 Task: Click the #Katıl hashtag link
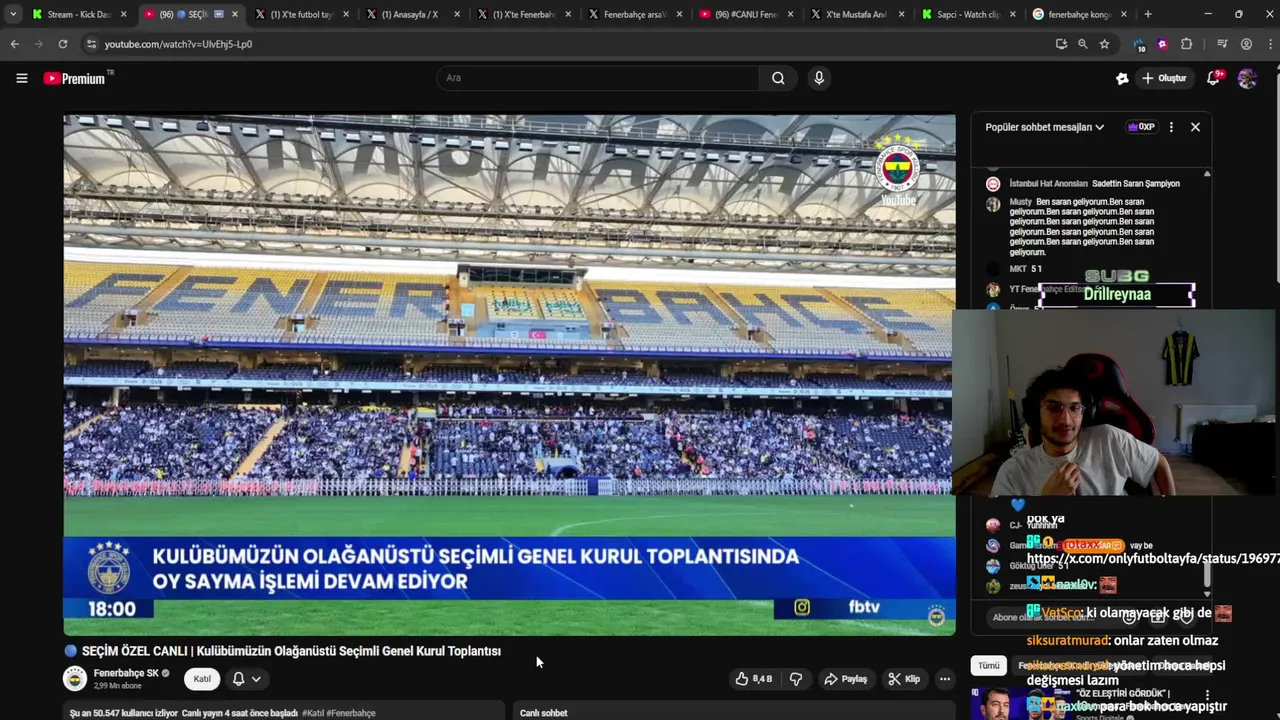(314, 713)
